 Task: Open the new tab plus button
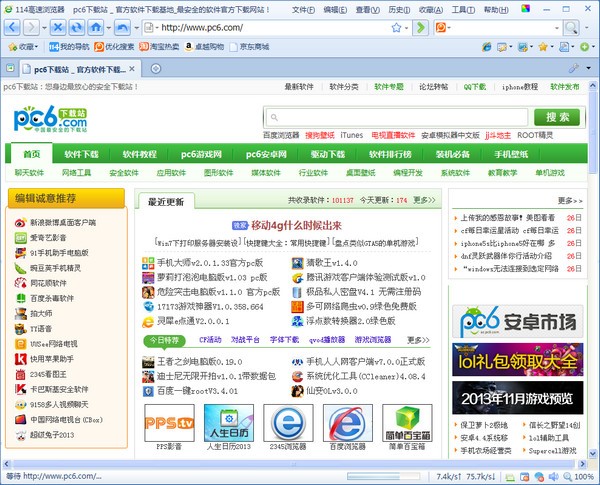[155, 69]
